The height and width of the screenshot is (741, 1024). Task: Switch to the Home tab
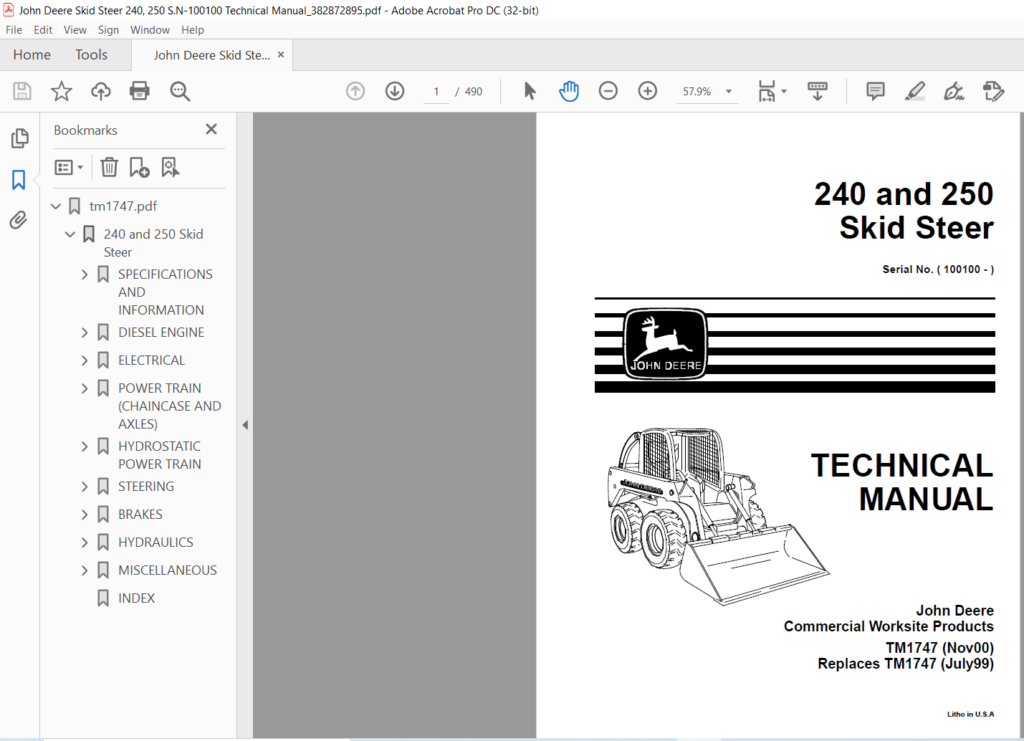pos(32,55)
